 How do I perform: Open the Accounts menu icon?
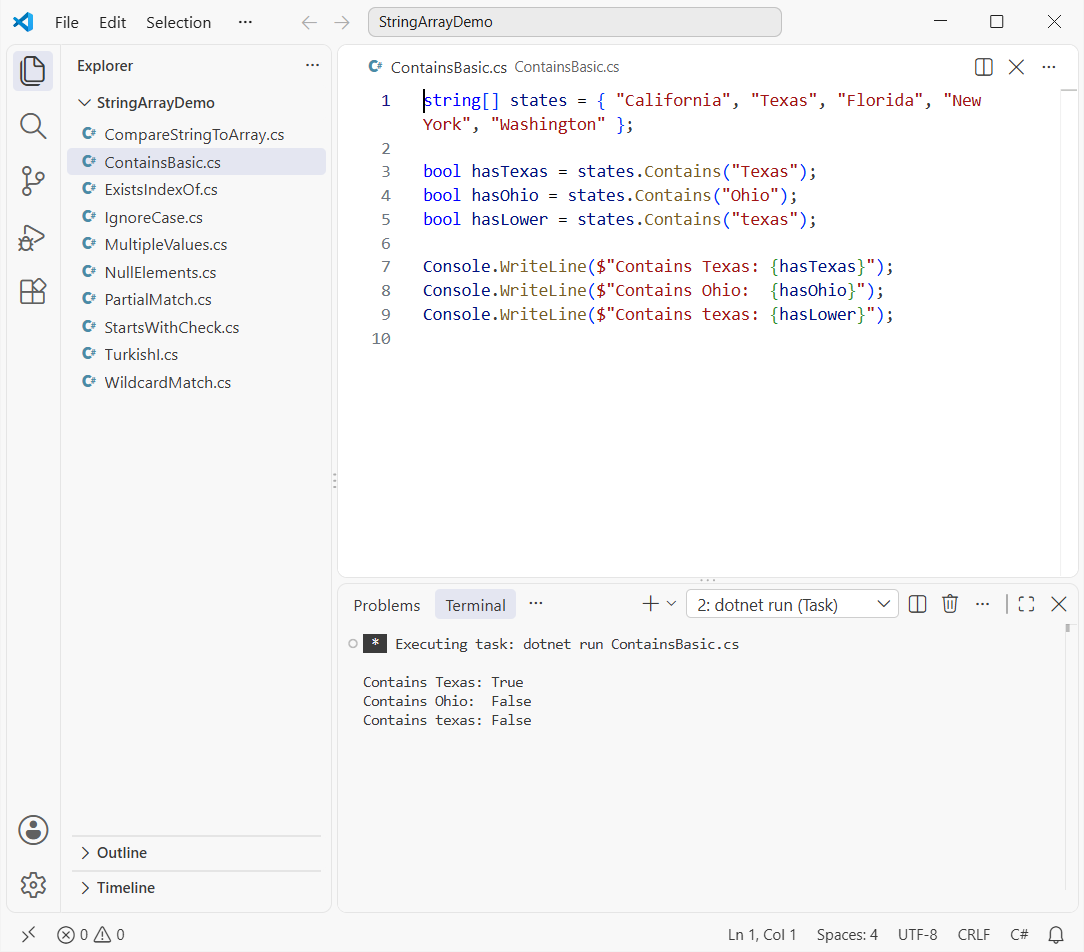pos(33,830)
